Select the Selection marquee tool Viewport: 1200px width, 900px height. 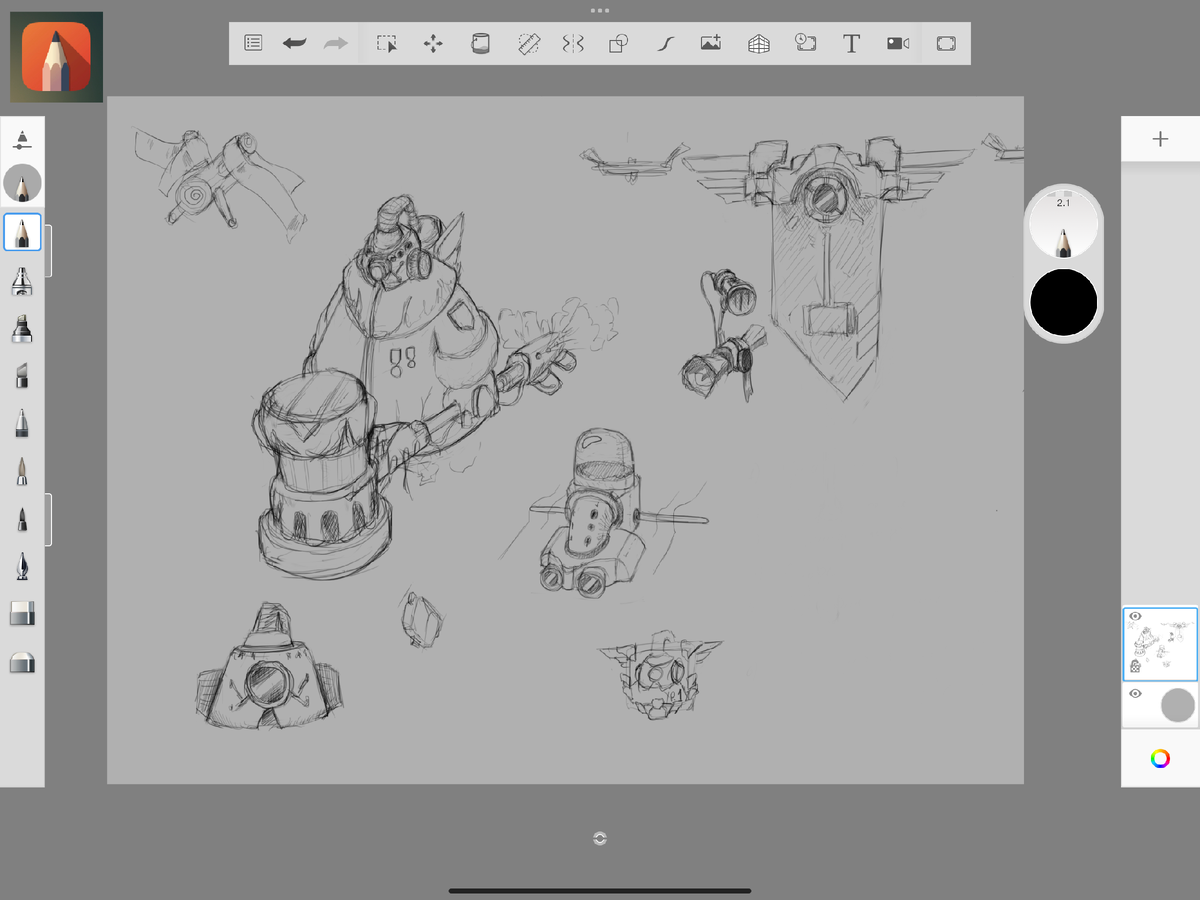click(387, 43)
